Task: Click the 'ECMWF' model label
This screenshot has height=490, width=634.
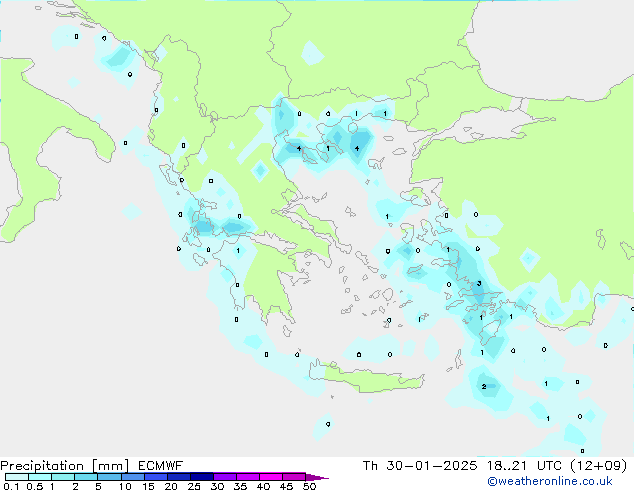Action: tap(161, 466)
